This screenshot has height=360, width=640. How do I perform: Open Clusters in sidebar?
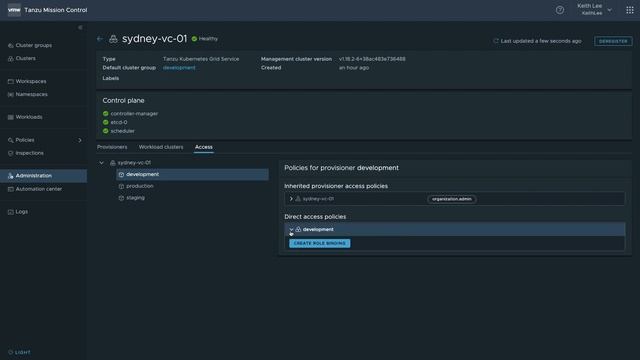click(x=25, y=58)
